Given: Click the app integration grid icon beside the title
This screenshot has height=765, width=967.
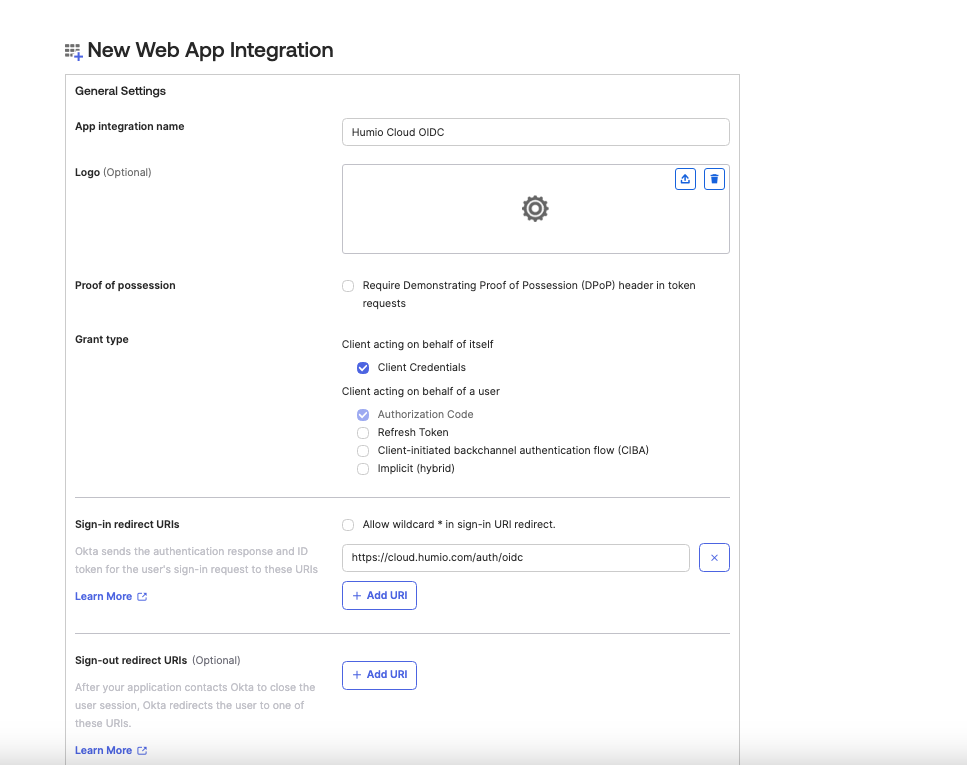Looking at the screenshot, I should tap(73, 49).
